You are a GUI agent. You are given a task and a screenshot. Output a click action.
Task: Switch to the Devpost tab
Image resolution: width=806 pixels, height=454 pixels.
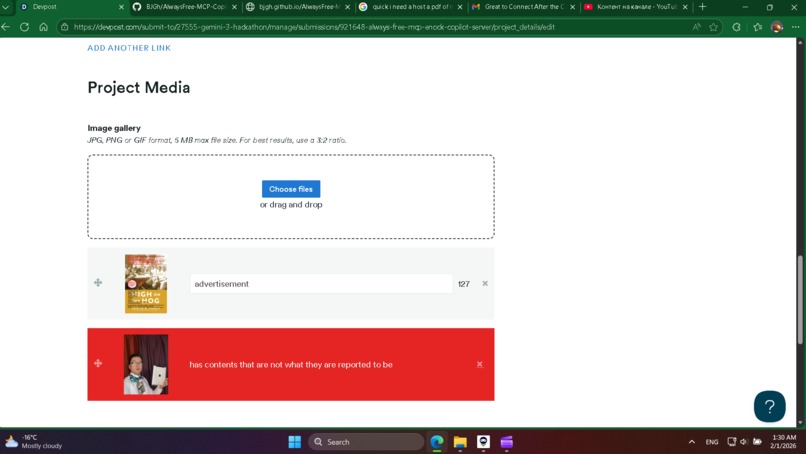[67, 7]
